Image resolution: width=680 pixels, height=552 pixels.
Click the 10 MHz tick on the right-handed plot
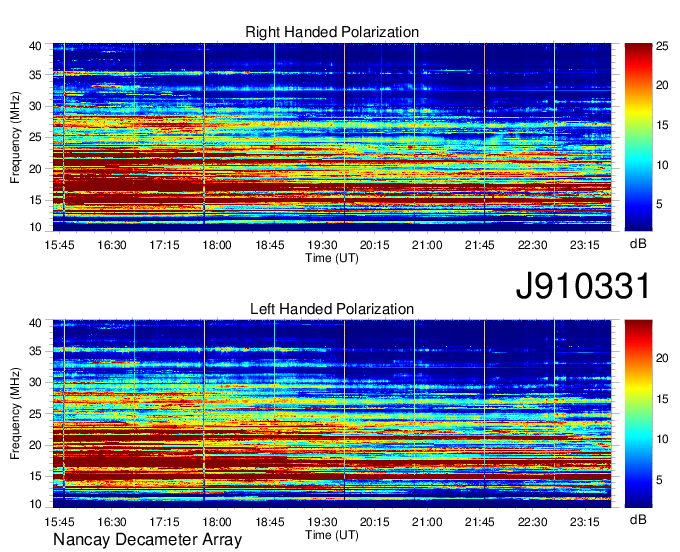[36, 227]
